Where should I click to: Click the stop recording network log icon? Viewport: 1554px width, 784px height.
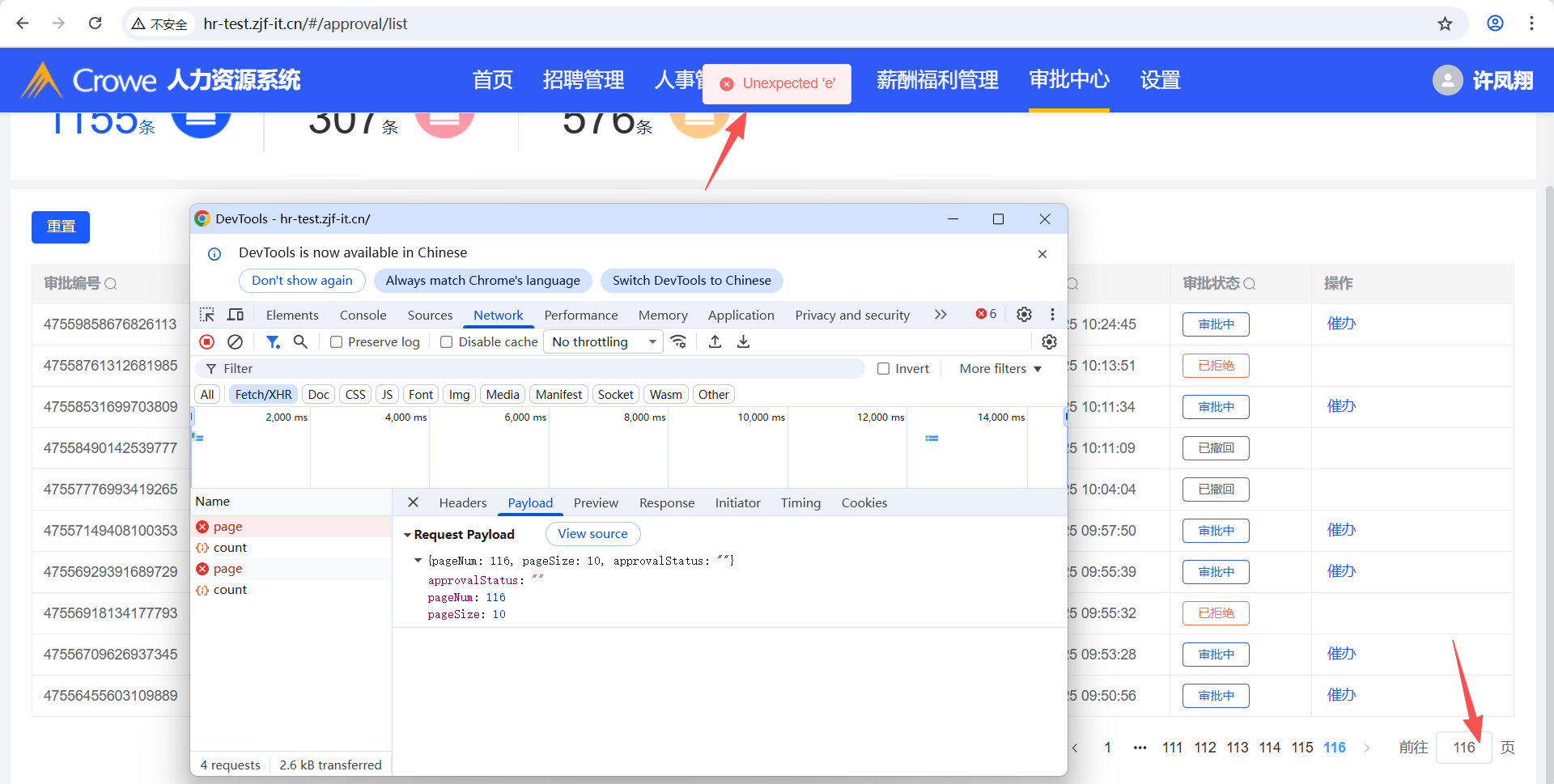(207, 342)
